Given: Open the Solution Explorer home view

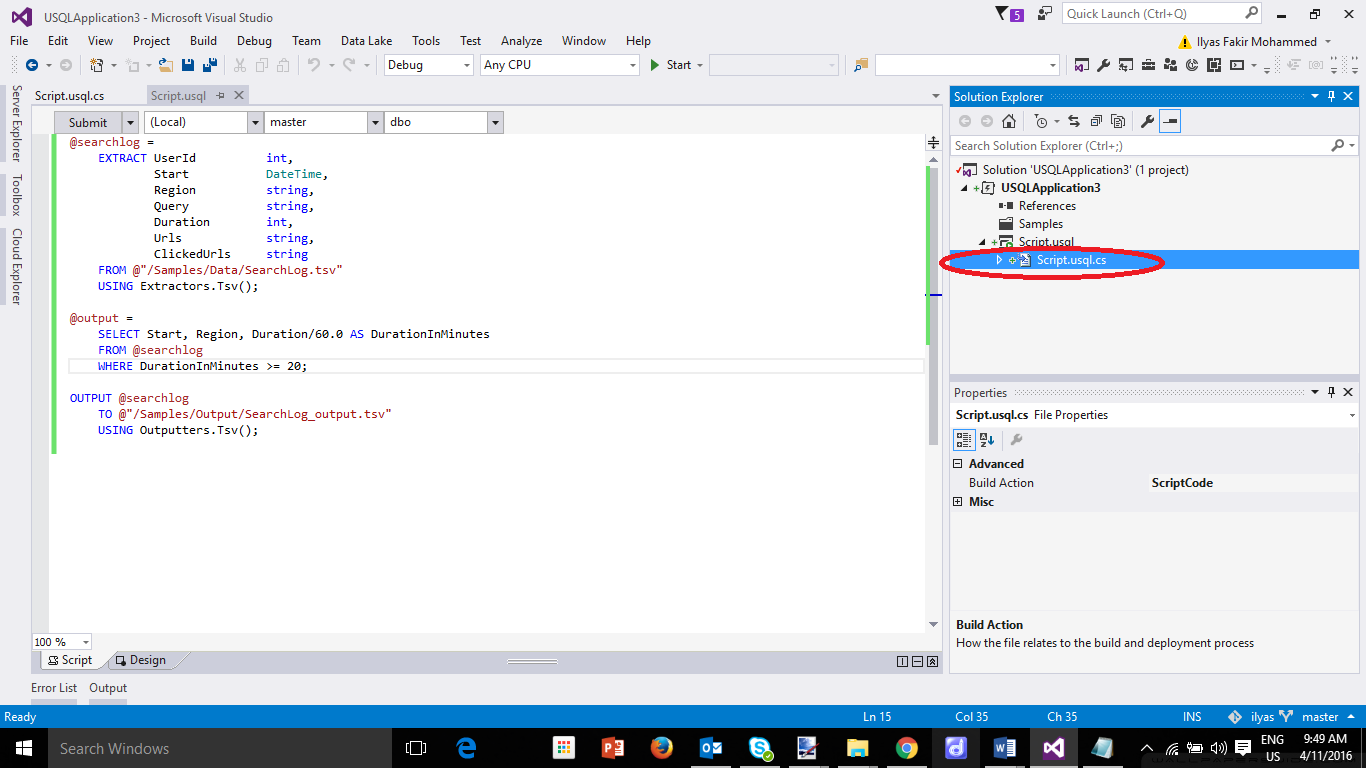Looking at the screenshot, I should 1009,121.
